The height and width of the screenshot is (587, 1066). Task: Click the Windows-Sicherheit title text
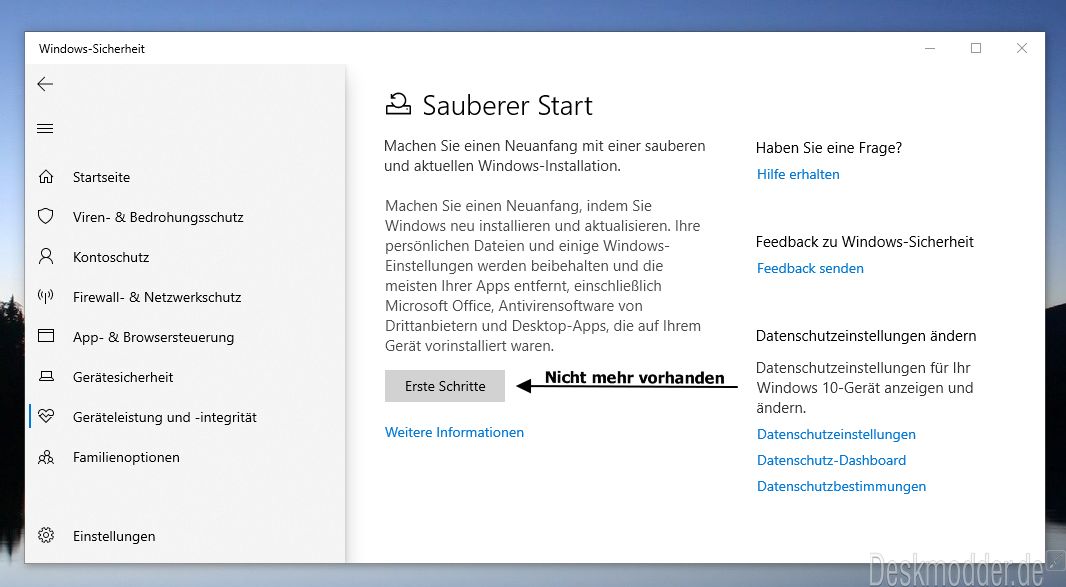pos(92,48)
